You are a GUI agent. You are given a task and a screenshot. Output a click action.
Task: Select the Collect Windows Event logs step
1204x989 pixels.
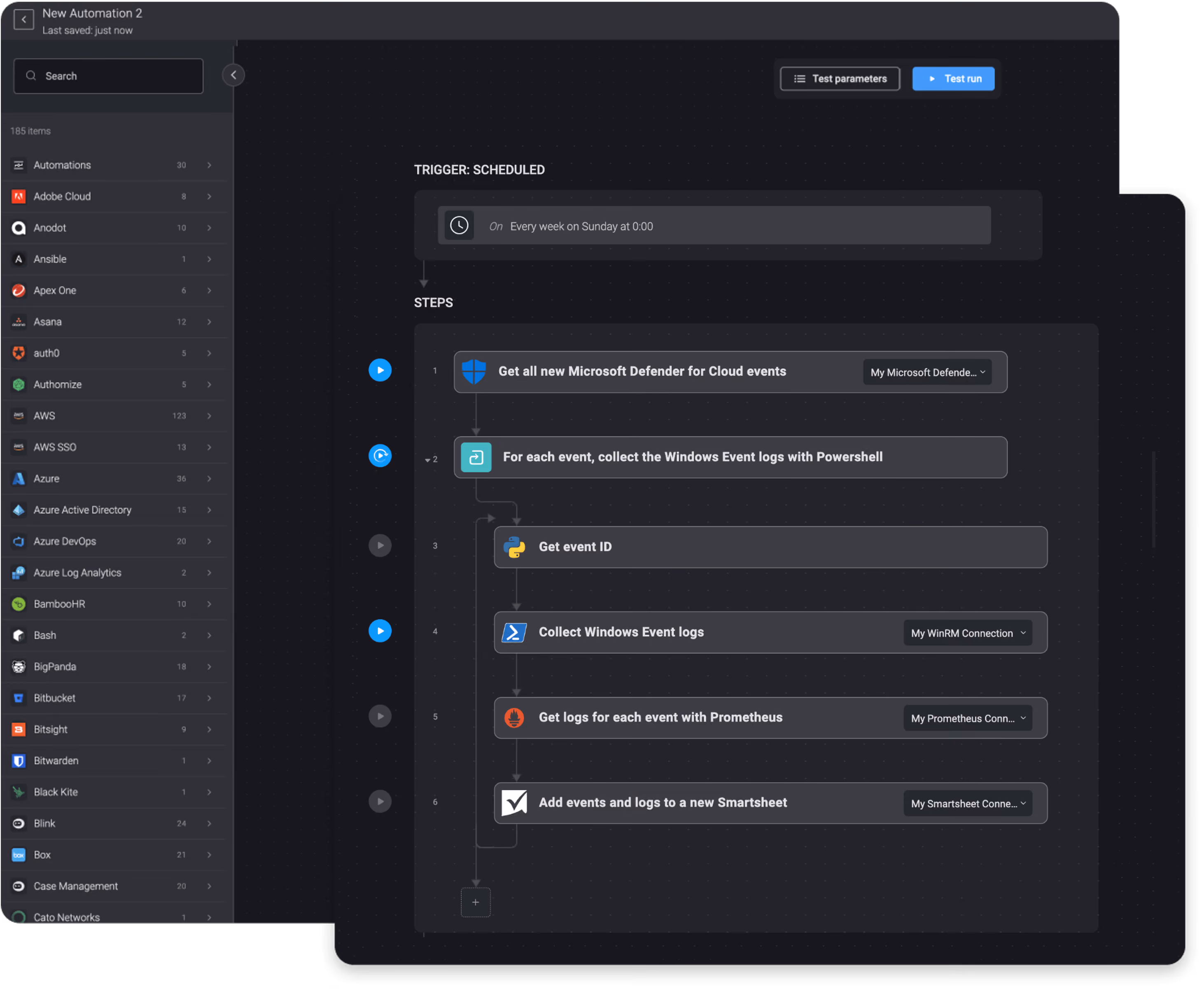(x=771, y=633)
